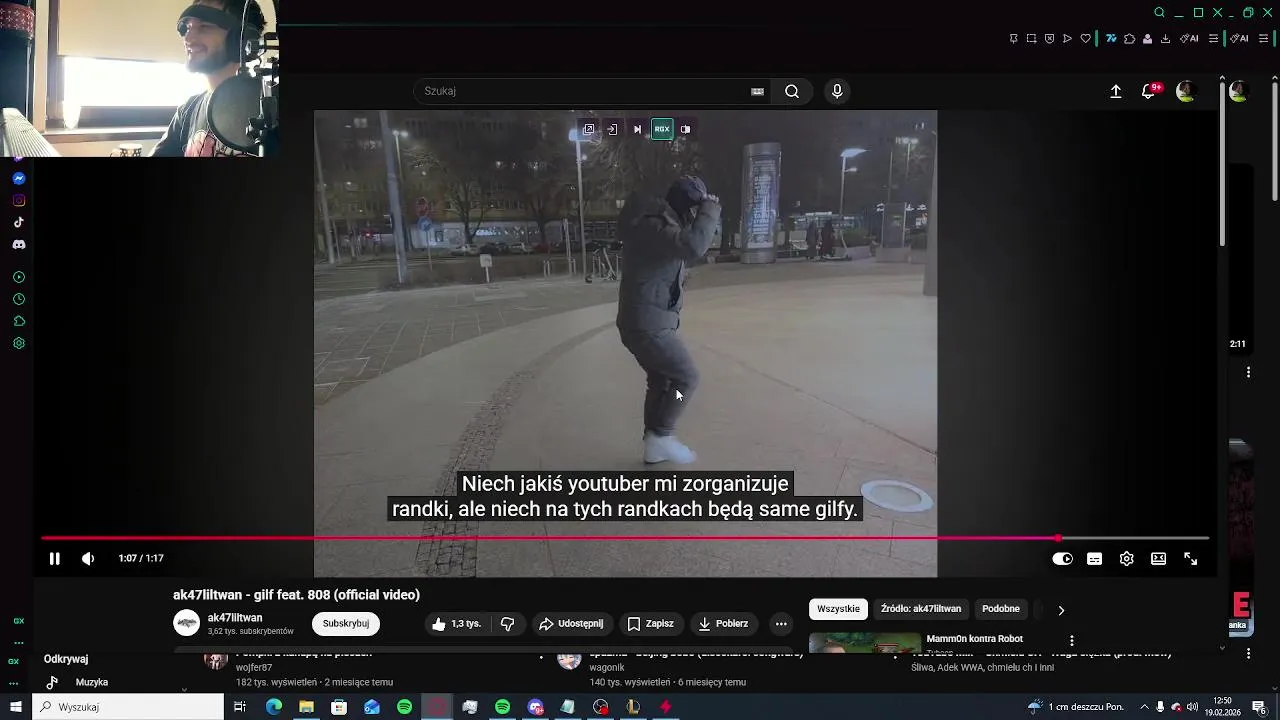1280x720 pixels.
Task: Toggle subtitles in the player controls
Action: coord(1095,559)
